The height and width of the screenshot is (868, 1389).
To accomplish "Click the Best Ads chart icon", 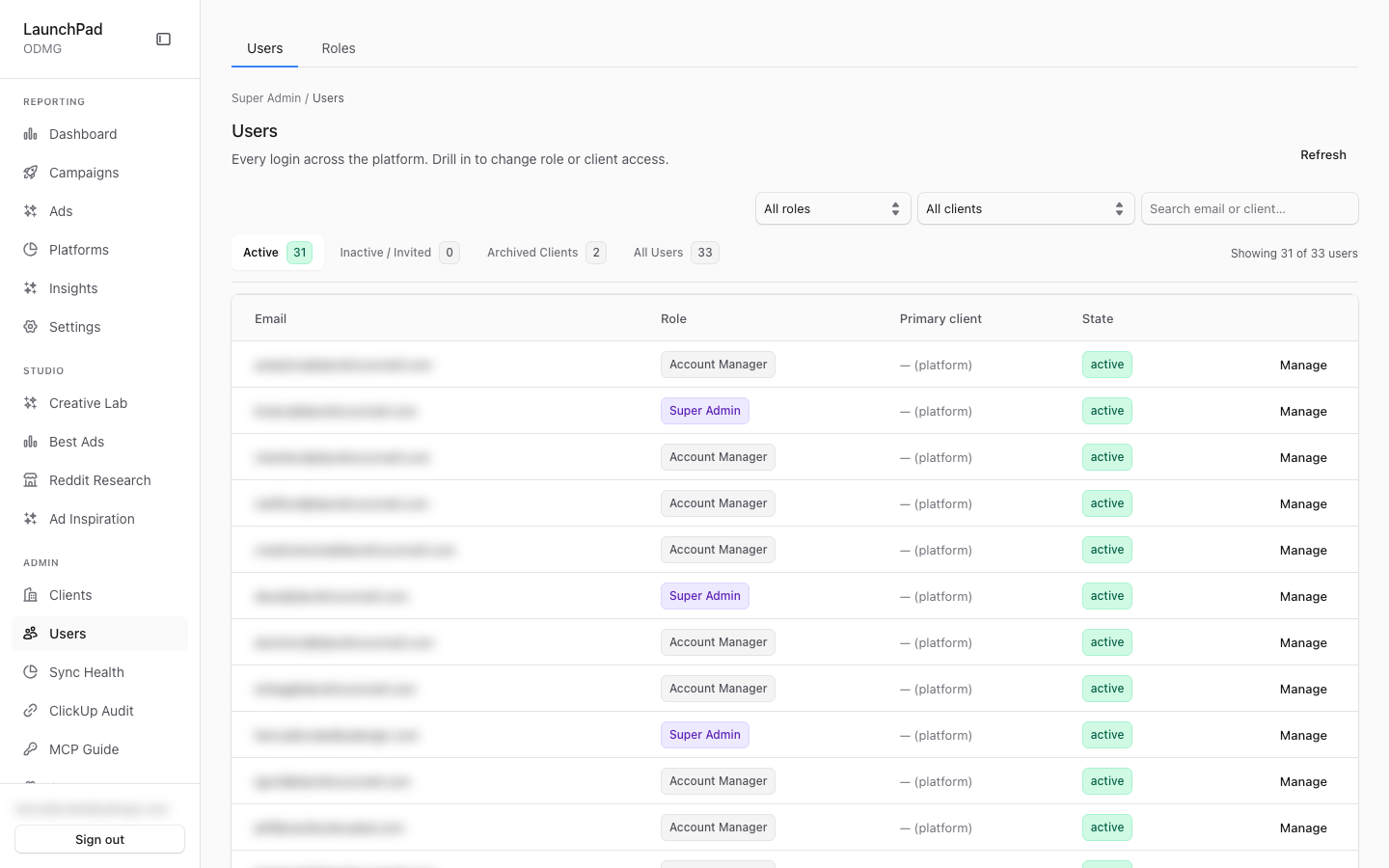I will 31,442.
